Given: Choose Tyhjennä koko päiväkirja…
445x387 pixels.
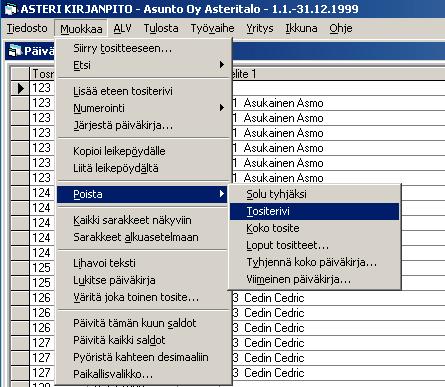Looking at the screenshot, I should point(314,263).
